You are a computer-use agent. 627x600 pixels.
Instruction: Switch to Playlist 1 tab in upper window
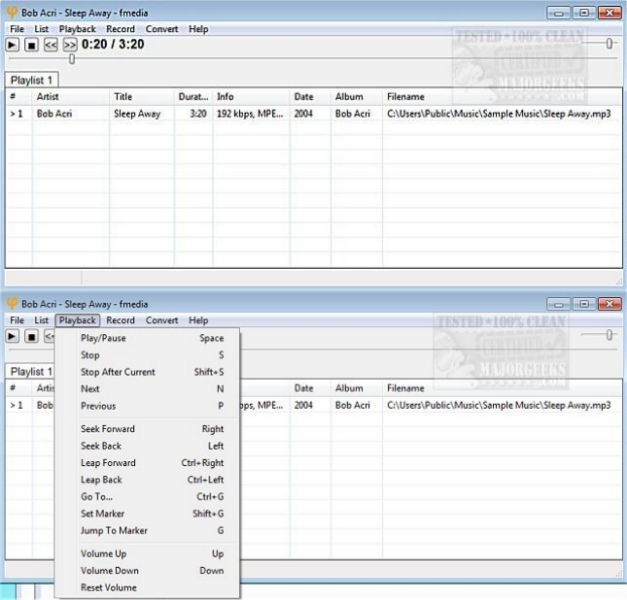(x=32, y=79)
